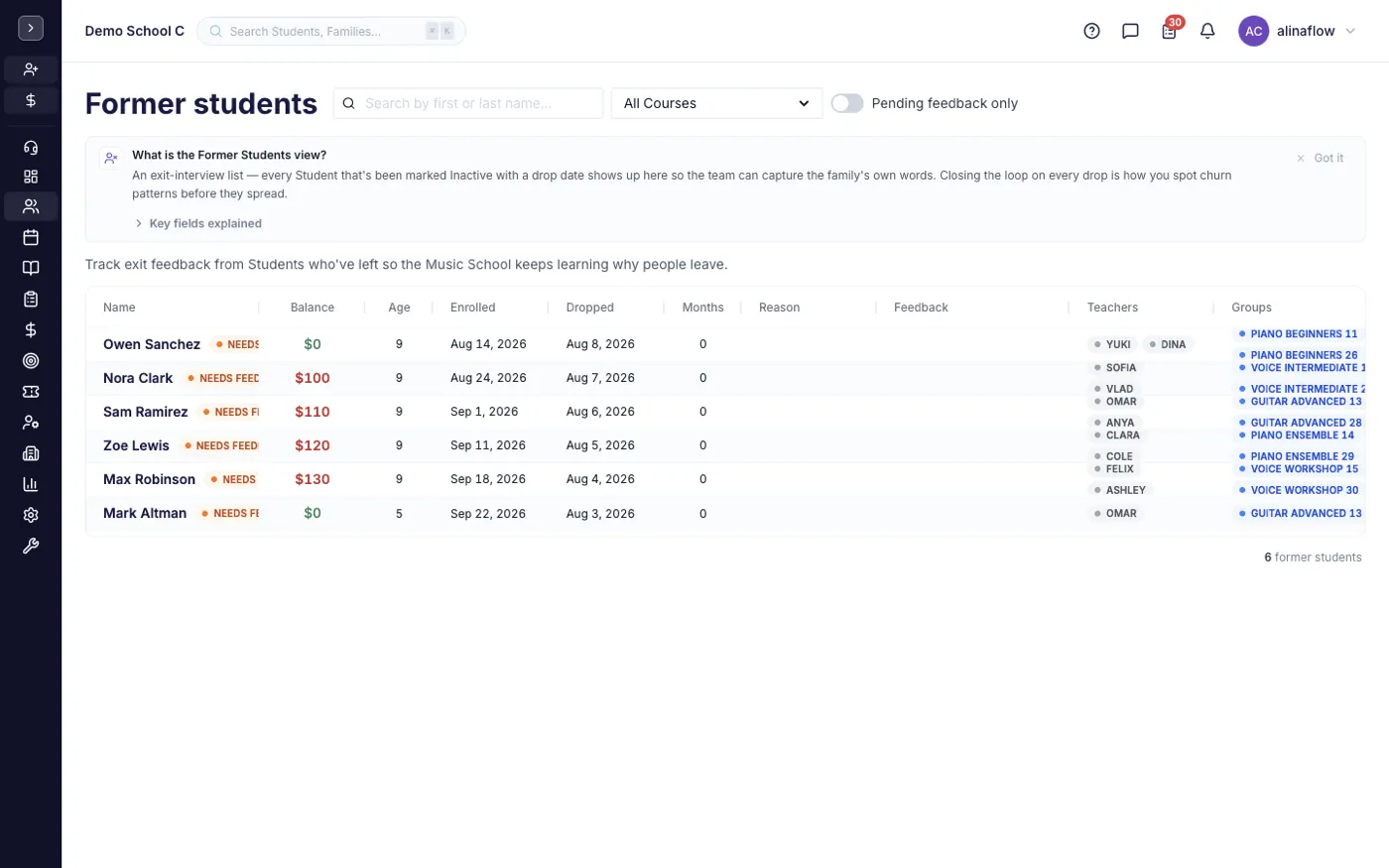This screenshot has width=1389, height=868.
Task: Open the add-person sidebar icon
Action: point(31,69)
